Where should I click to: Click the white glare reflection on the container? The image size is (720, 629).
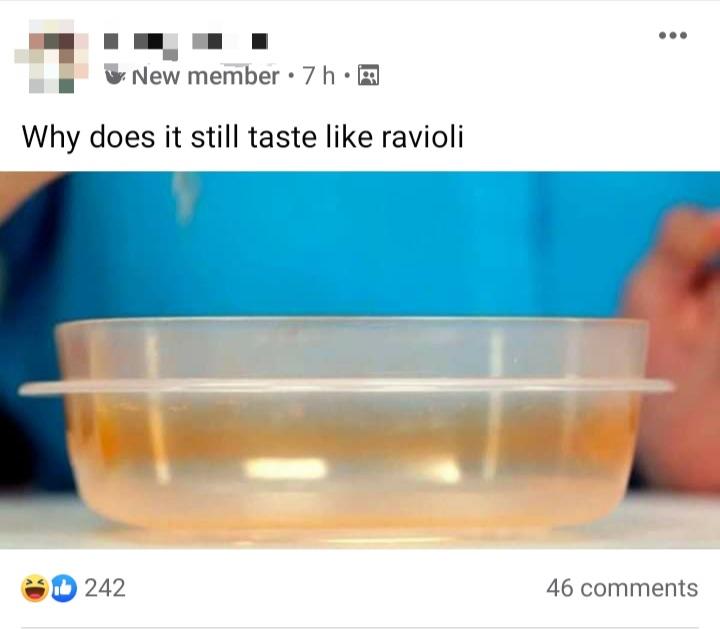click(287, 469)
